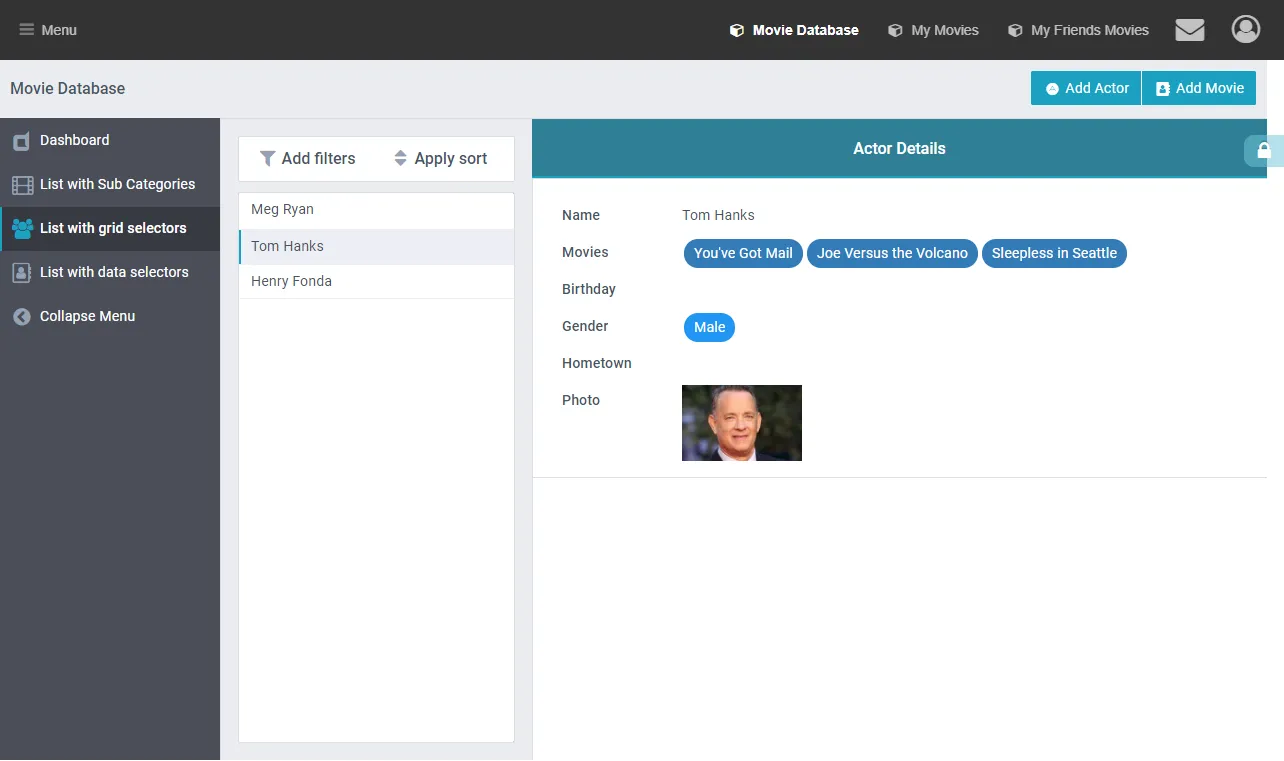This screenshot has height=761, width=1284.
Task: Click the Dashboard sidebar icon
Action: click(x=21, y=141)
